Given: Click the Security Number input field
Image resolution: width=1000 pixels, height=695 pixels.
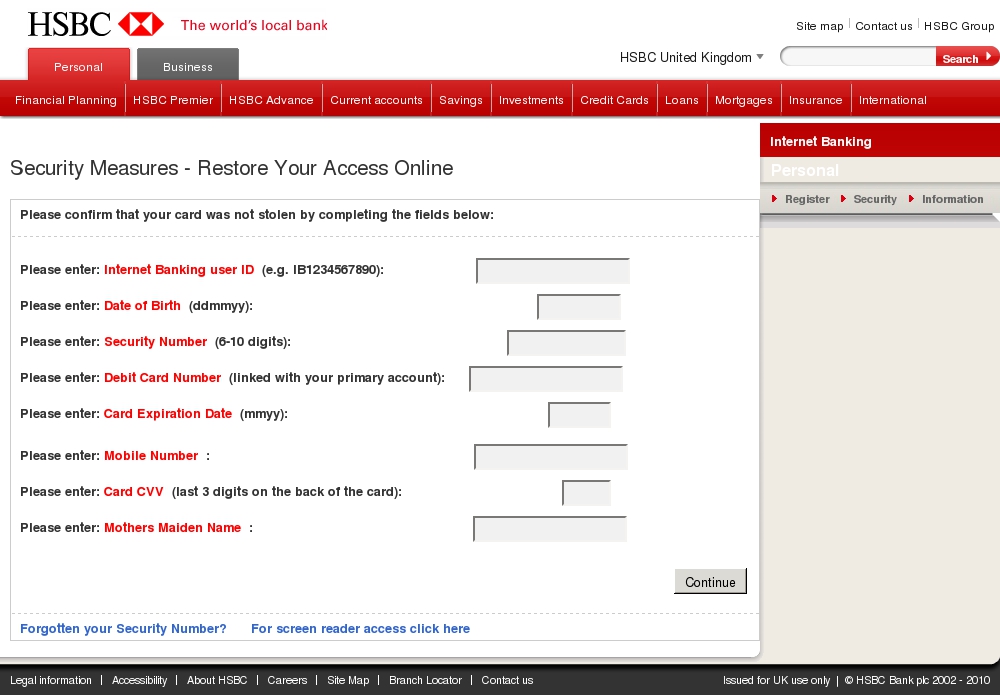Looking at the screenshot, I should tap(566, 343).
